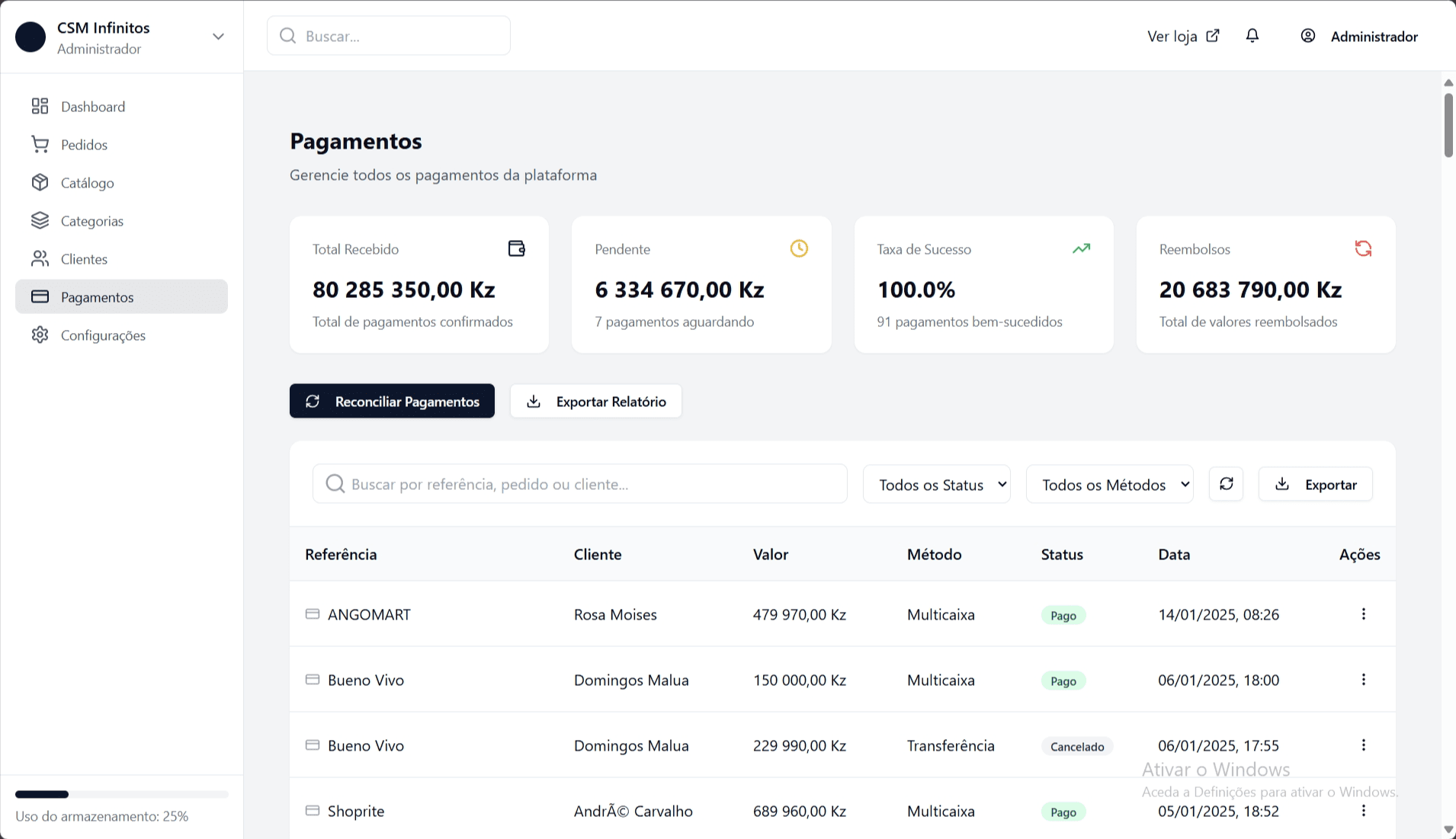Click the magnifier icon in the payments search
Viewport: 1456px width, 839px height.
[x=335, y=484]
